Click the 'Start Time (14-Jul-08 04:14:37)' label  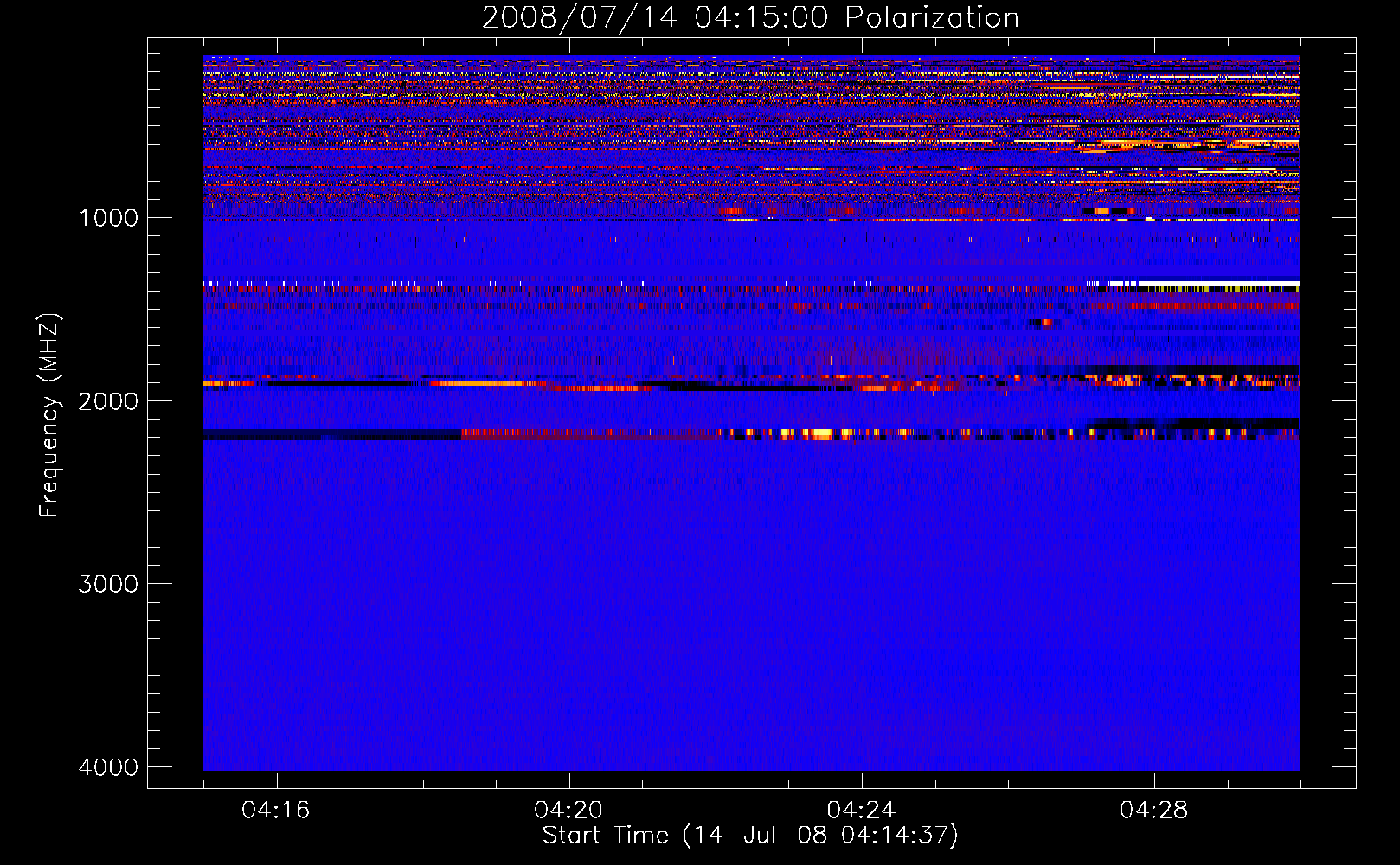pyautogui.click(x=750, y=836)
